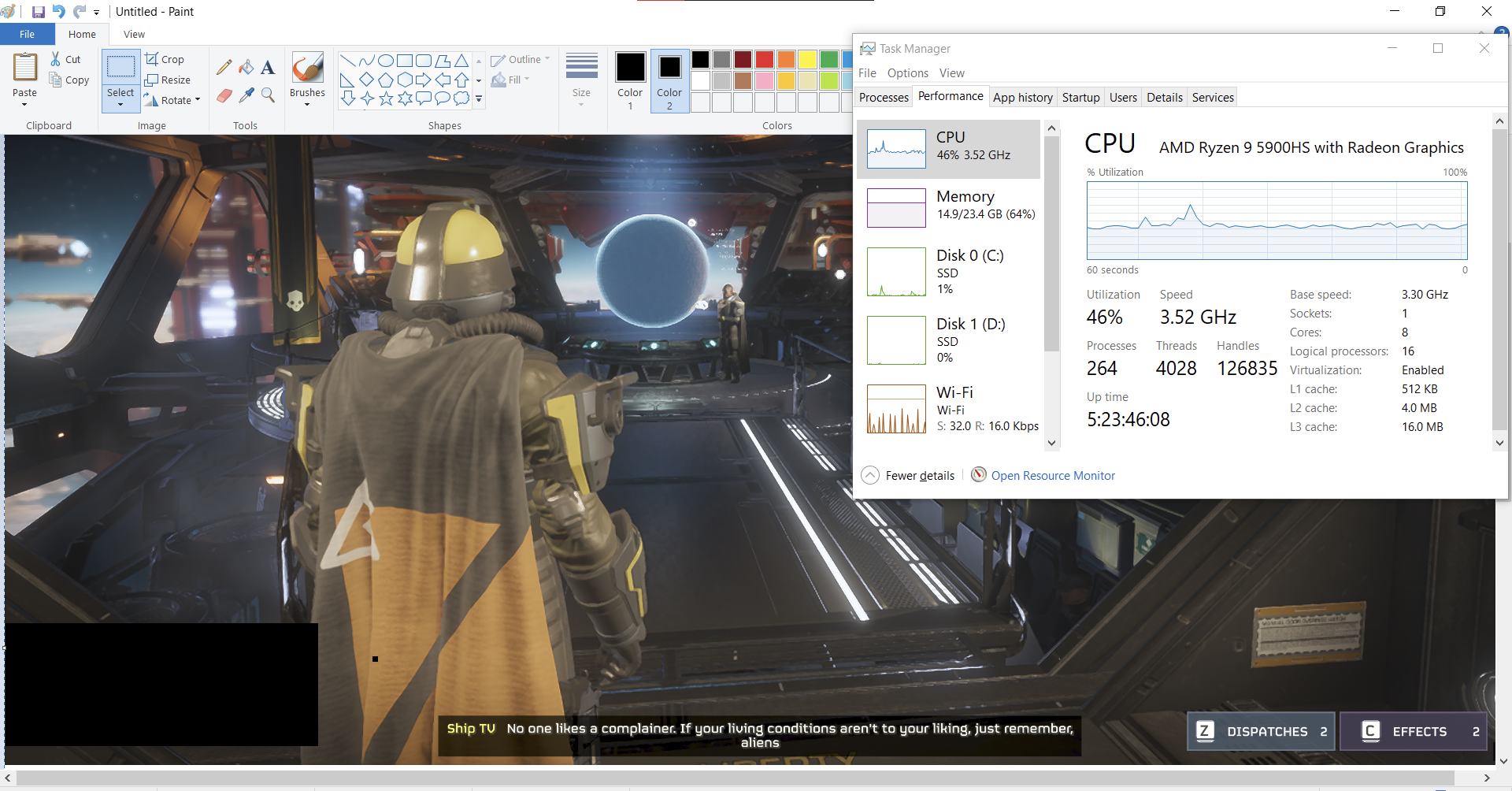
Task: Choose the Oval shape
Action: [x=386, y=61]
